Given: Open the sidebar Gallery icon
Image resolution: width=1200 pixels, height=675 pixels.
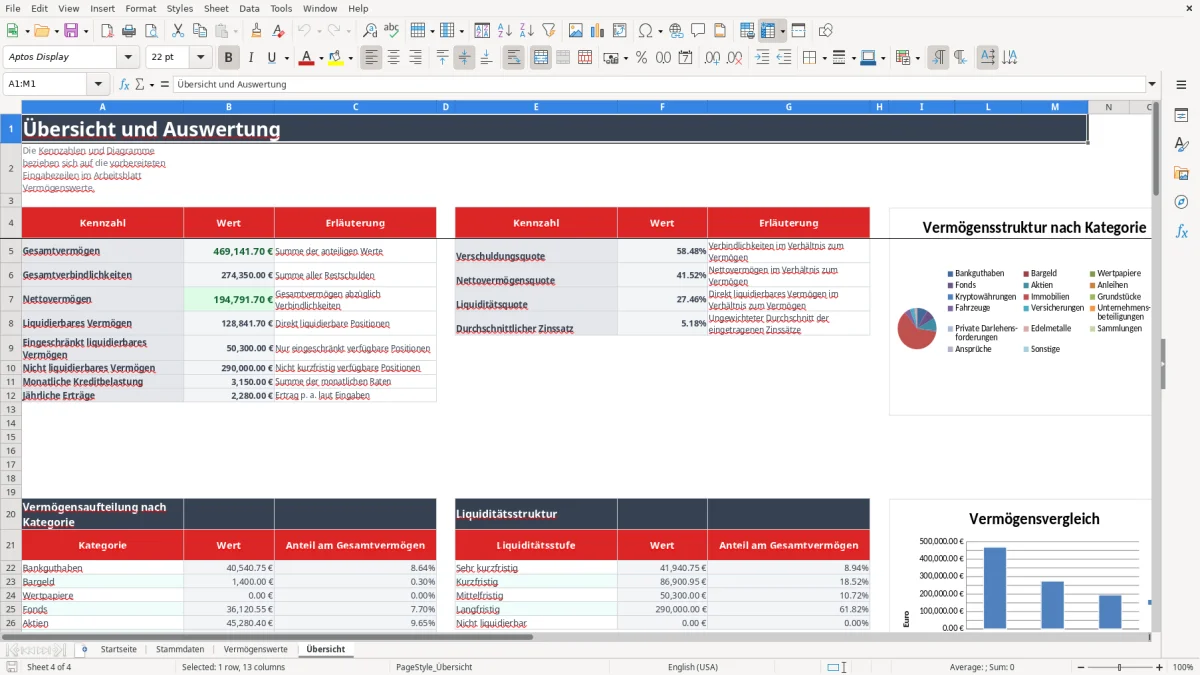Looking at the screenshot, I should pyautogui.click(x=1181, y=174).
